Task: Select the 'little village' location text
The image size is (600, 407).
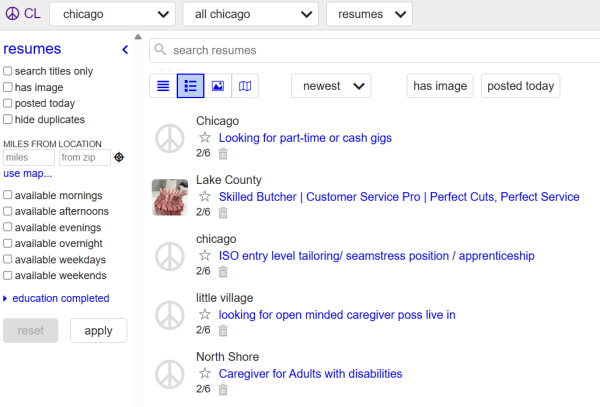Action: [224, 298]
